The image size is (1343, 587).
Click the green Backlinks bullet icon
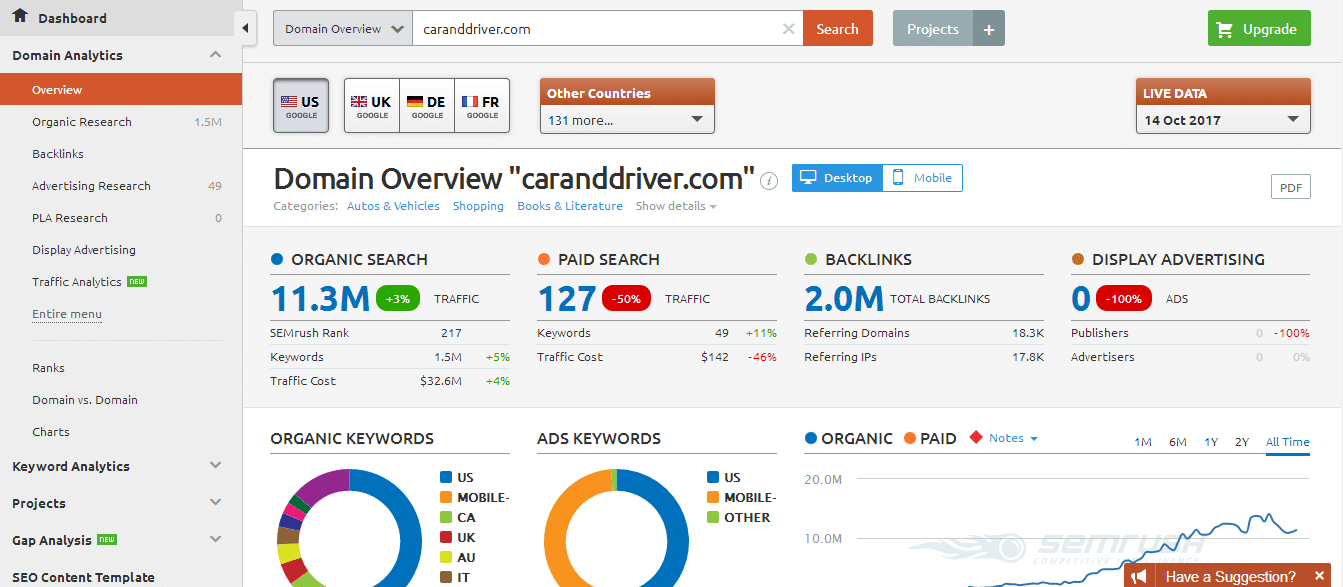point(811,259)
